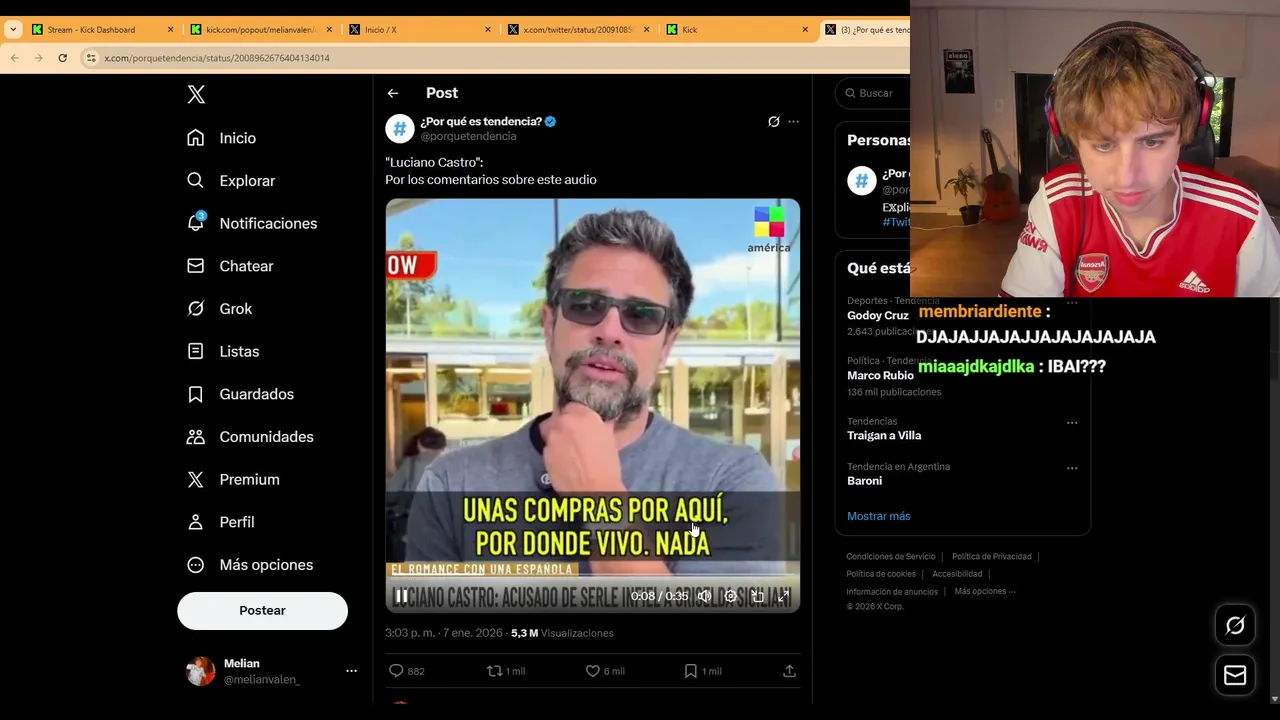Open Explorar search page
1280x720 pixels.
[x=231, y=181]
